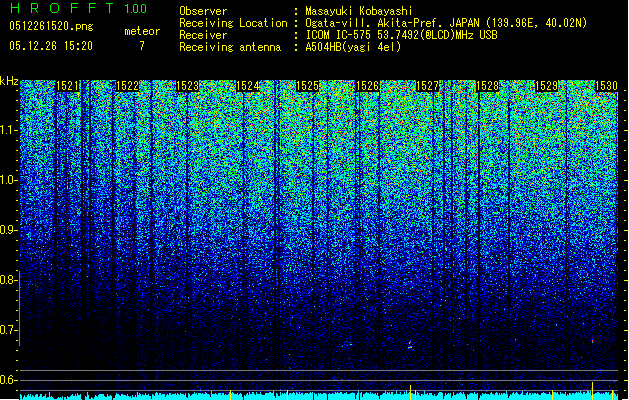
Task: Click the 1528 time marker
Action: 487,86
